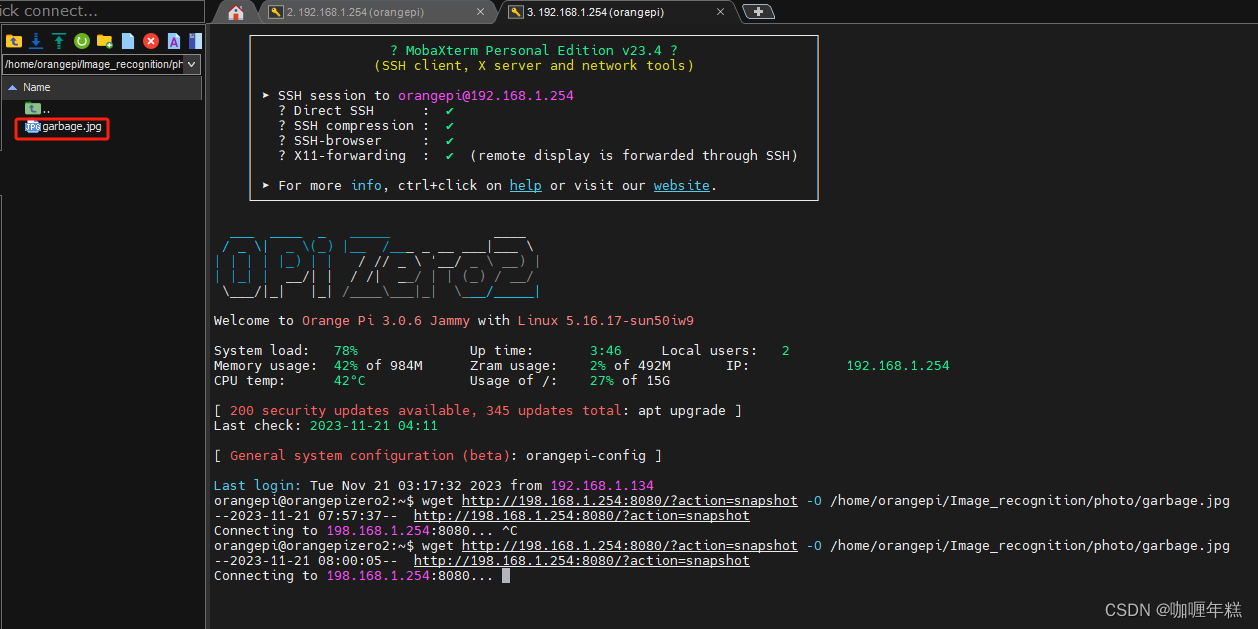
Task: Click the terminal cursor after 'Connecting to'
Action: tap(506, 576)
